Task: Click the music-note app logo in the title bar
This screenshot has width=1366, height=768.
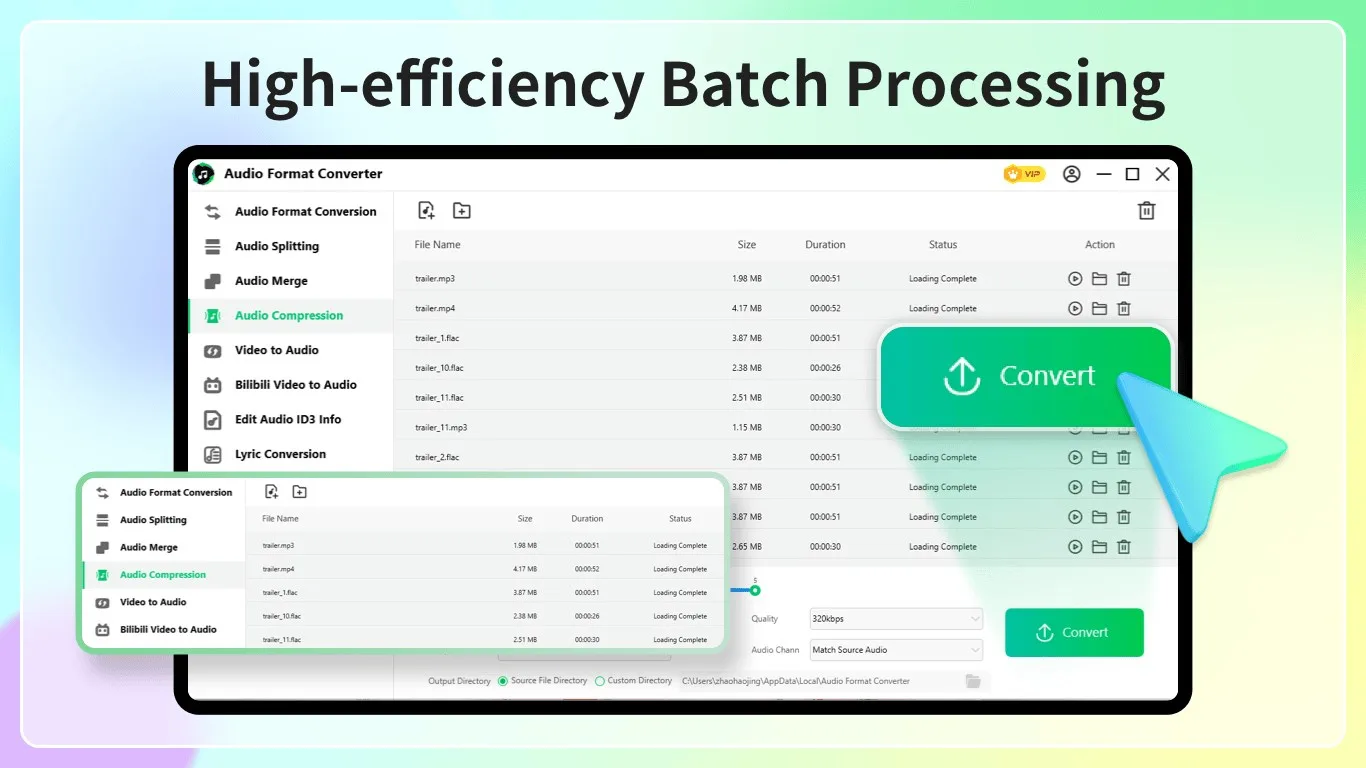Action: (x=203, y=174)
